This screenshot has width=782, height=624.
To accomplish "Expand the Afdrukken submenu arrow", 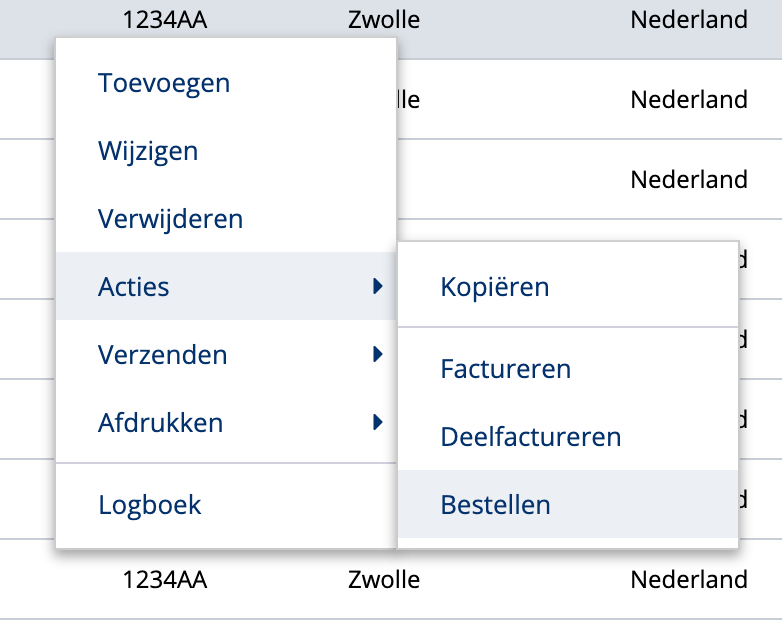I will [377, 422].
